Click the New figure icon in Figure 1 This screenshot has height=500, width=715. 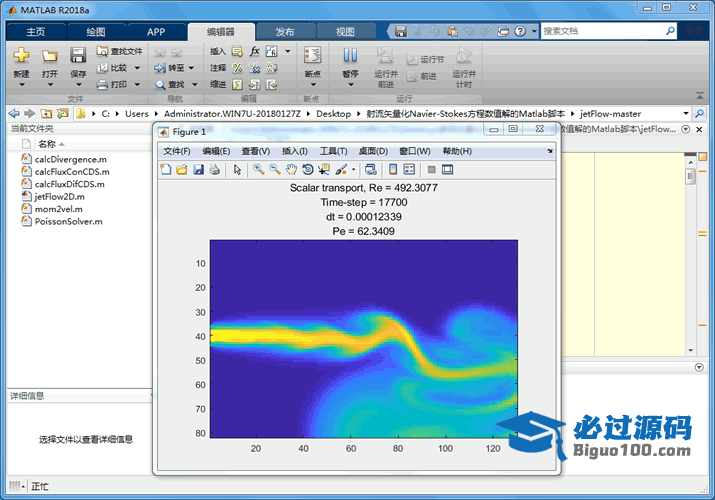pos(166,170)
